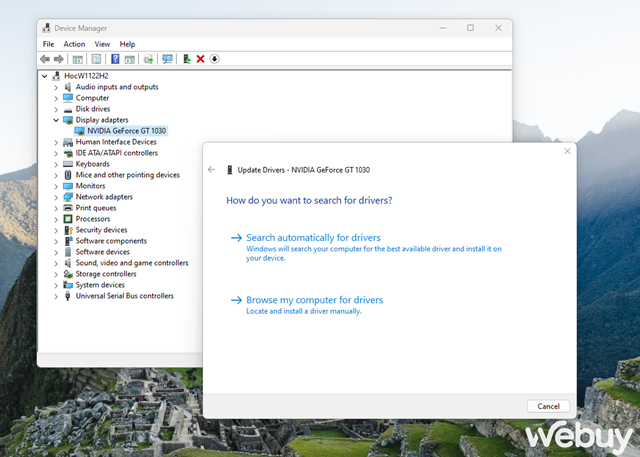Click the Audio inputs and outputs speaker icon
Screen dimensions: 640x457
pyautogui.click(x=68, y=87)
